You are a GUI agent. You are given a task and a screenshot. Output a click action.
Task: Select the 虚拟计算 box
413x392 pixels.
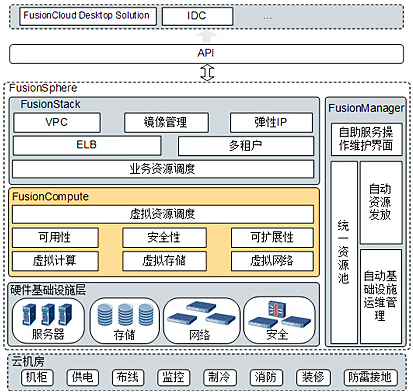pyautogui.click(x=55, y=261)
